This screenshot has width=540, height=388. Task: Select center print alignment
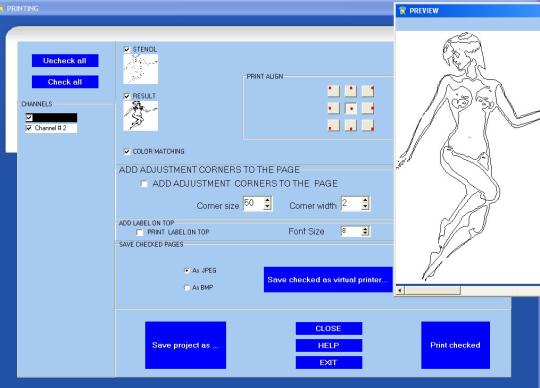tap(351, 108)
